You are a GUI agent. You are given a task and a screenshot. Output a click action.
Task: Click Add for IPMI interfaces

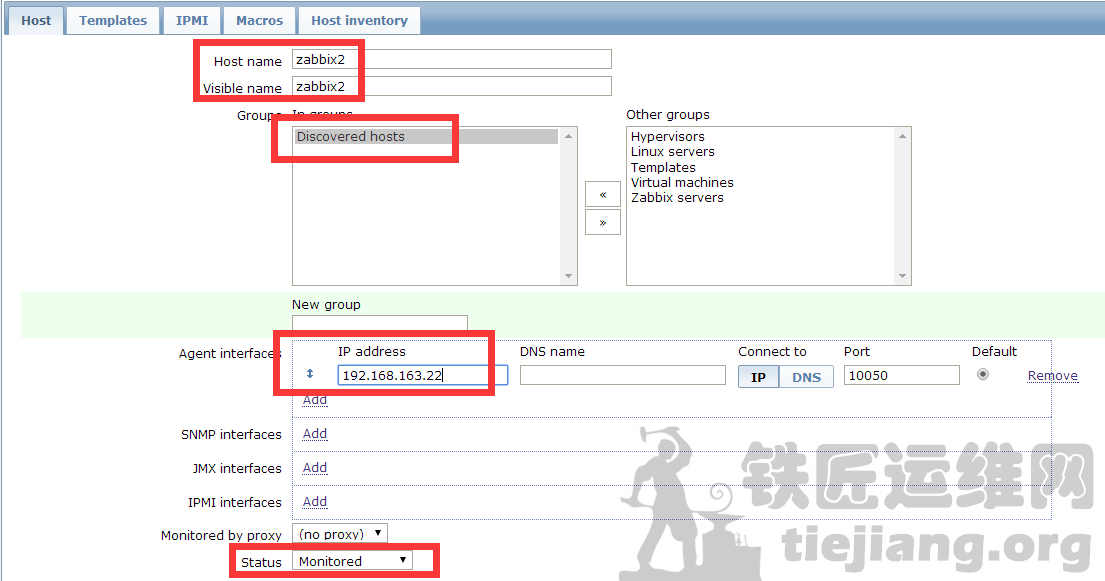315,501
